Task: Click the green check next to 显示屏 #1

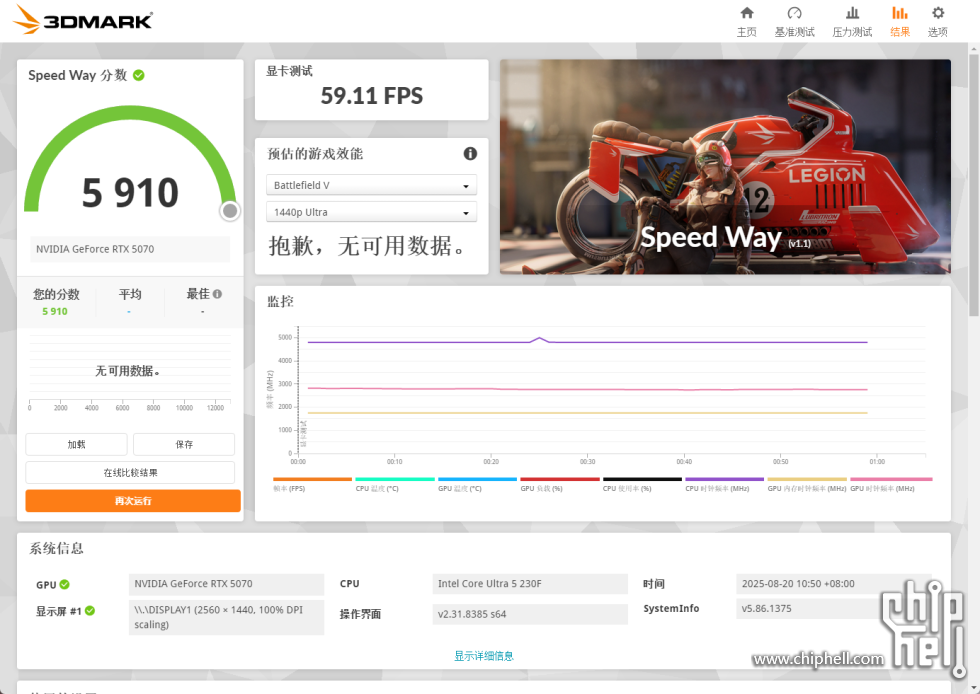Action: coord(90,611)
